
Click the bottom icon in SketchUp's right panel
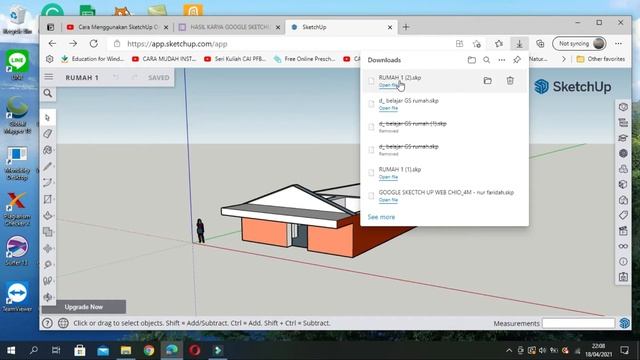pyautogui.click(x=623, y=277)
